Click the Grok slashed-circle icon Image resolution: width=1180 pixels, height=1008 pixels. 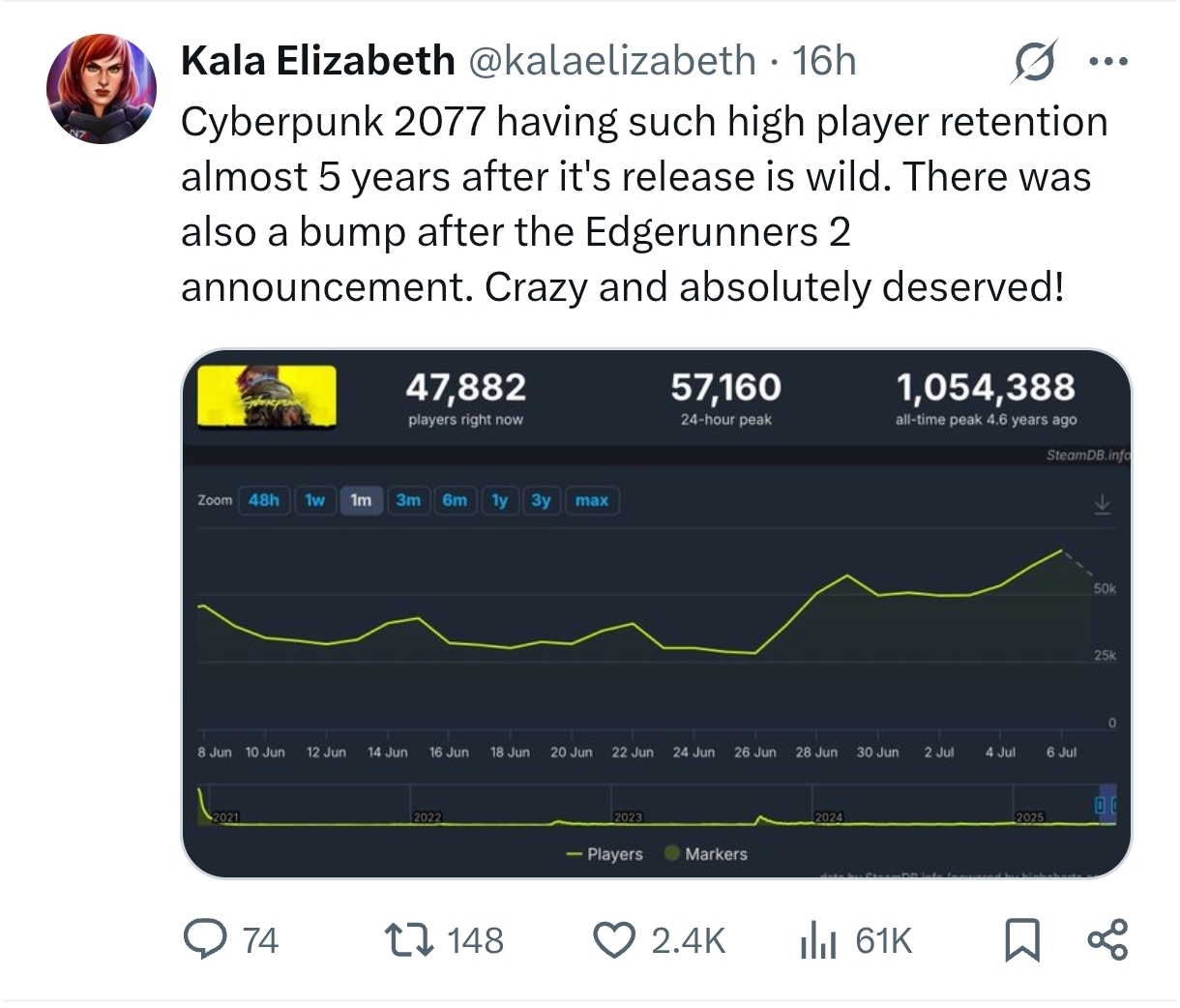tap(1035, 62)
